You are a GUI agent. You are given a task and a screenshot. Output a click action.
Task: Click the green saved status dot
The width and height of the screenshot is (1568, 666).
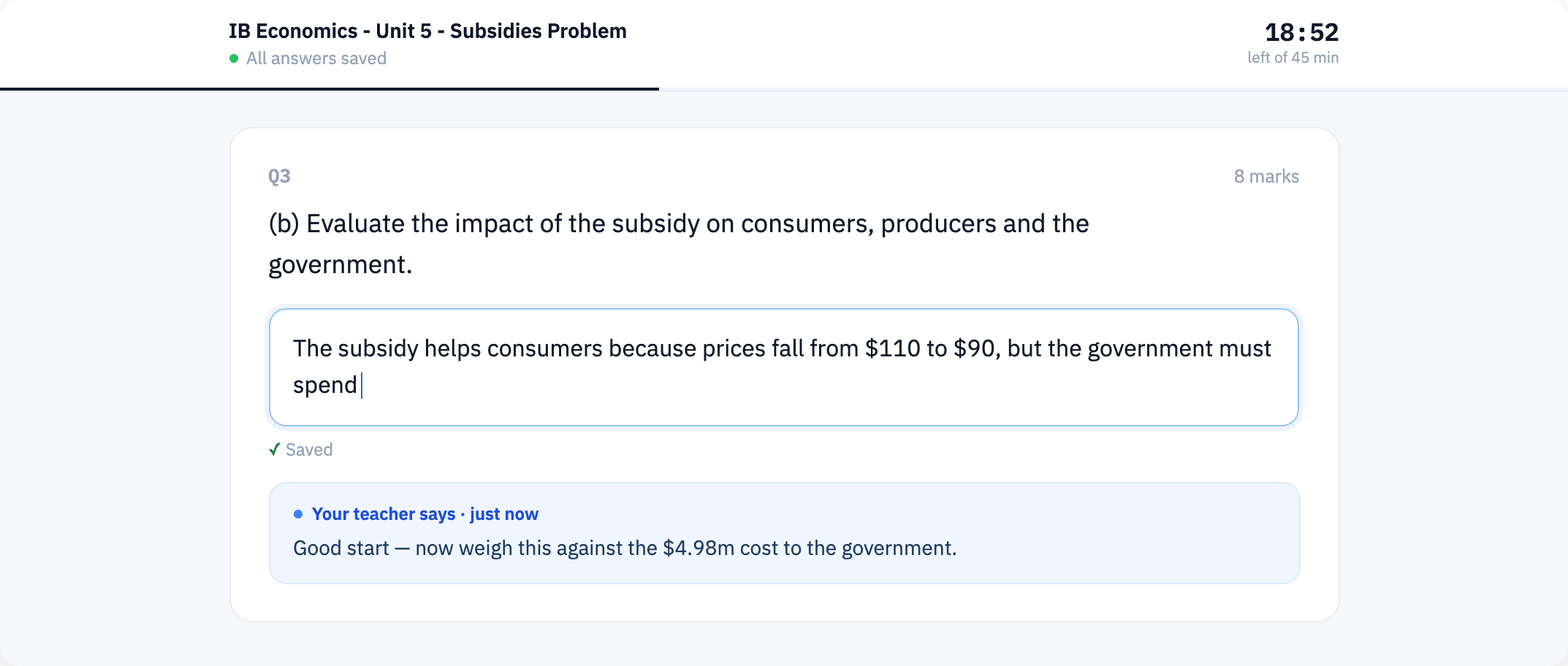pyautogui.click(x=234, y=58)
